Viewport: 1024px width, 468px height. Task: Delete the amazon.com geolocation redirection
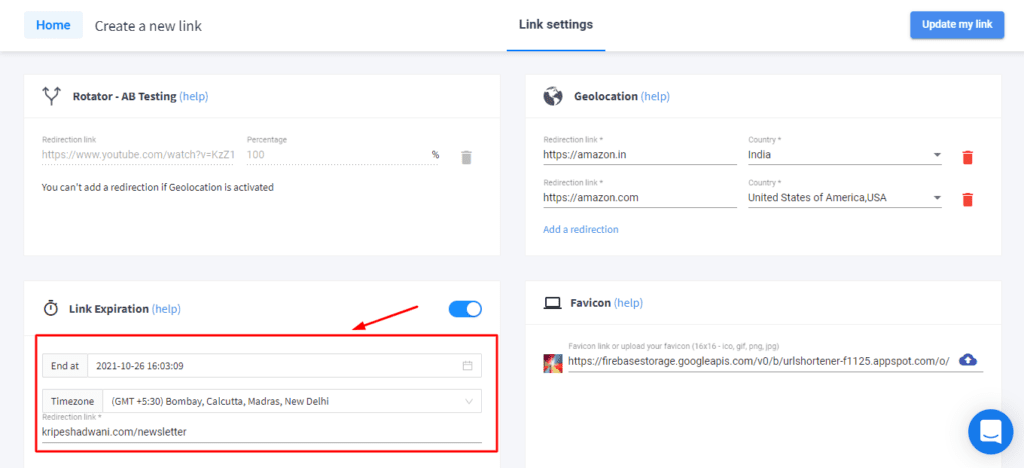[967, 199]
